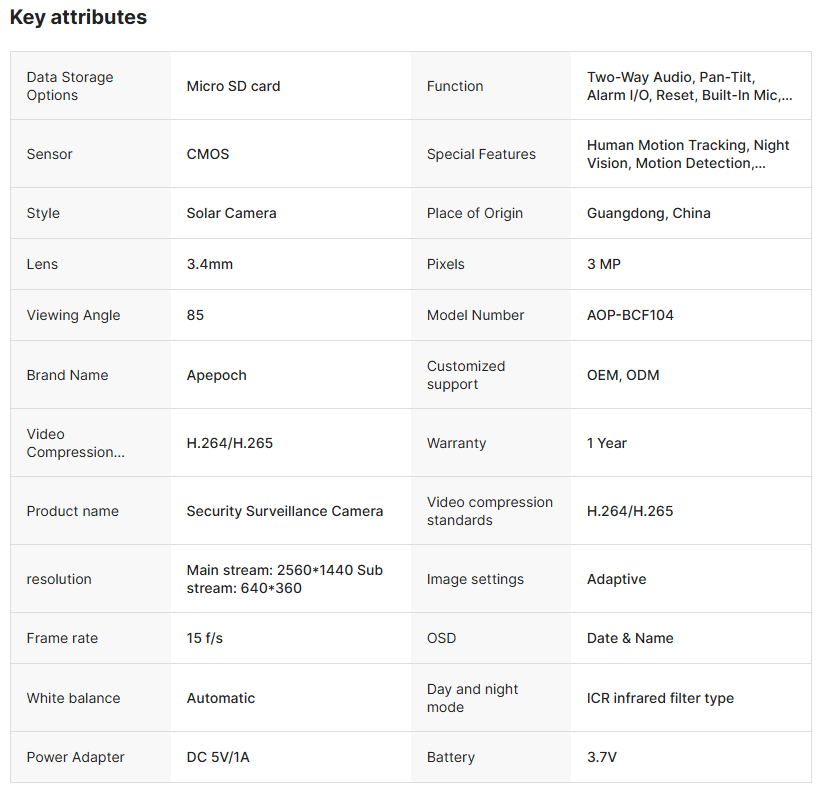Click the "DC 5V/1A" power adapter value
Screen dimensions: 818x791
tap(218, 757)
